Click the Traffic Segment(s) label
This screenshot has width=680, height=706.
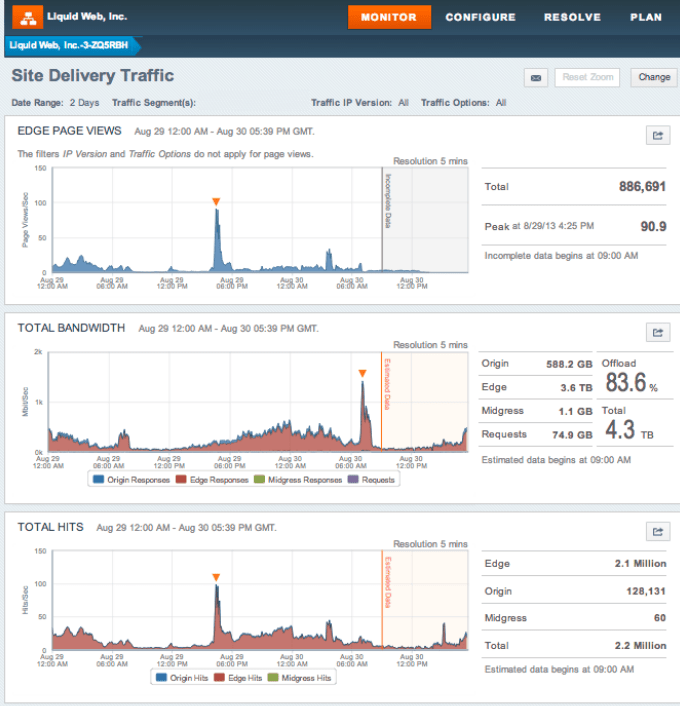pos(154,103)
